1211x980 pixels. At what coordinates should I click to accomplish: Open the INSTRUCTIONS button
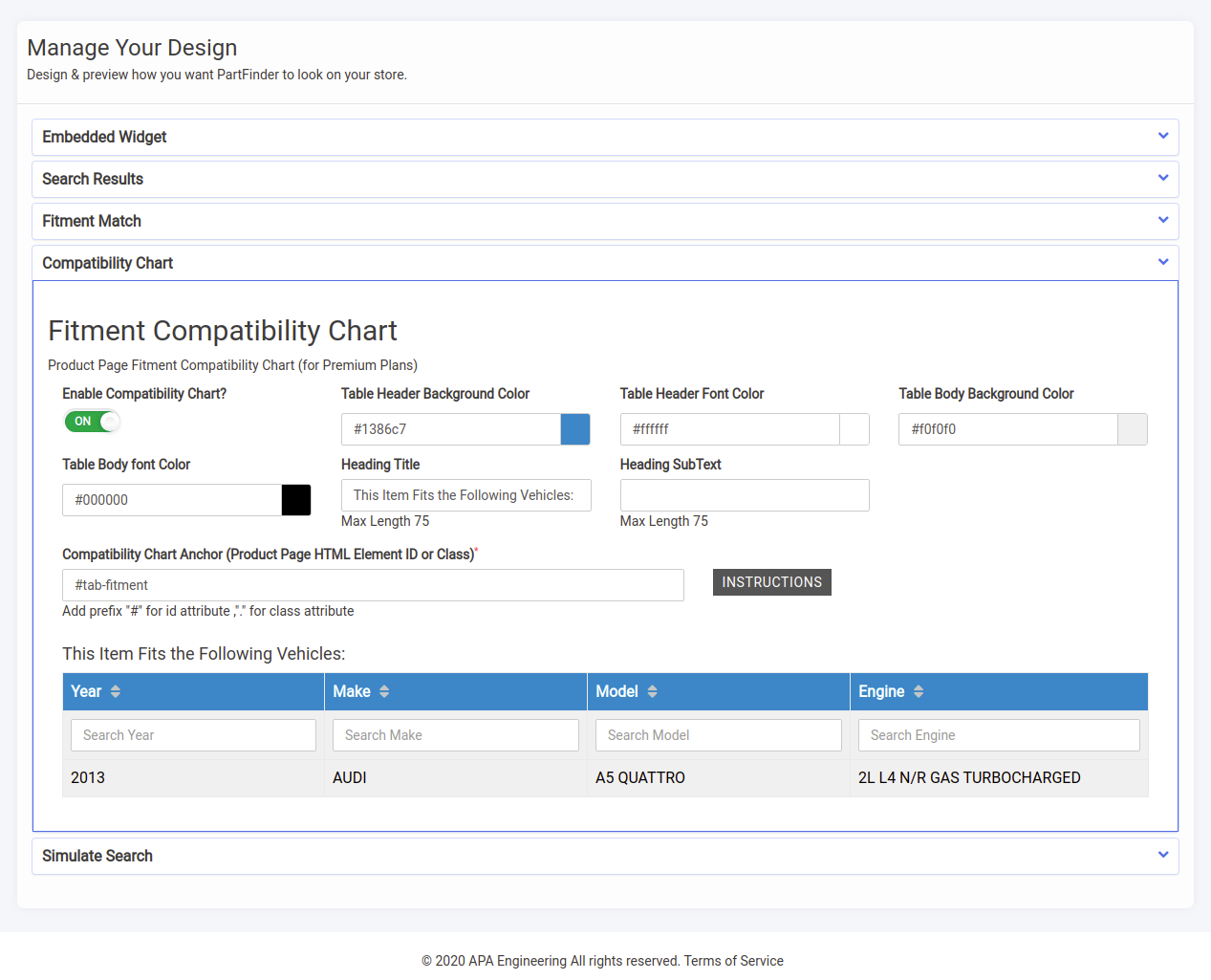pos(772,582)
